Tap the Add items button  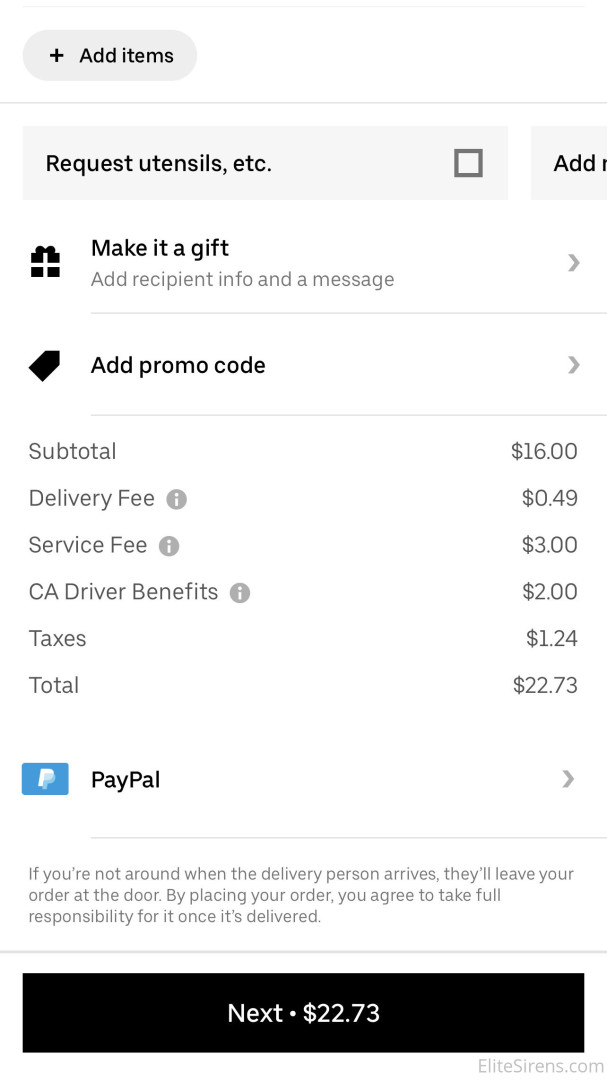(110, 56)
